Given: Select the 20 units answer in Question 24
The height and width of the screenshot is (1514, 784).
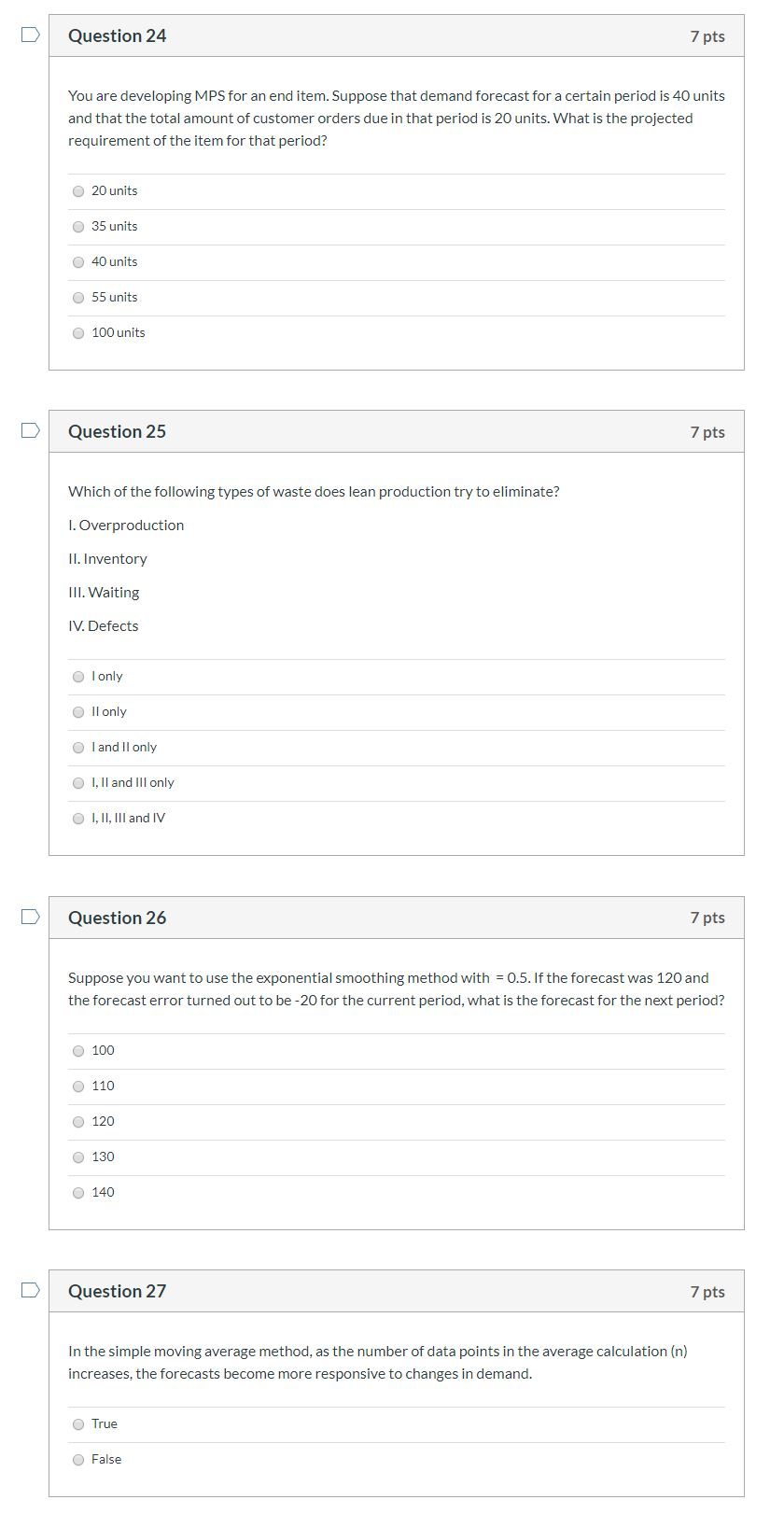Looking at the screenshot, I should coord(78,190).
